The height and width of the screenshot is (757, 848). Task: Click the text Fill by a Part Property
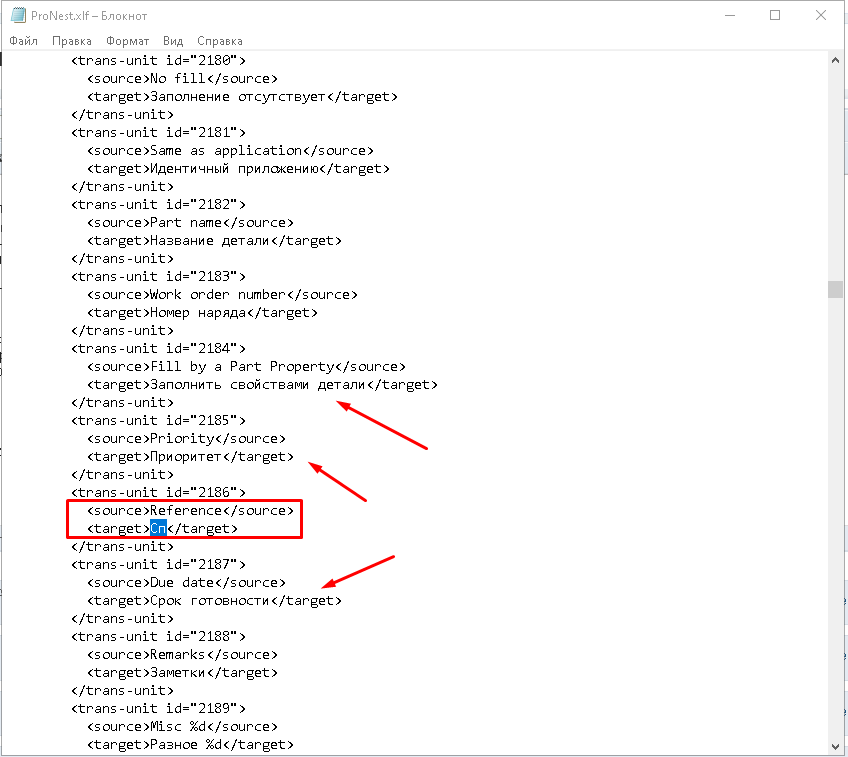click(242, 367)
